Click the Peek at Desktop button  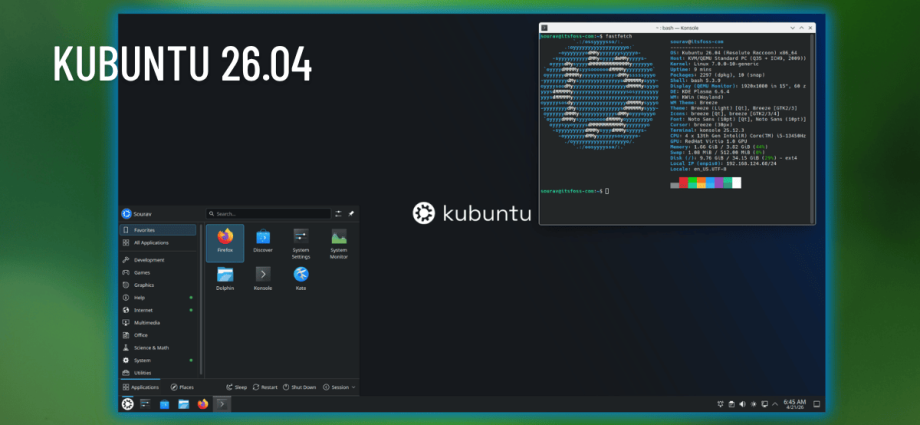coord(816,404)
